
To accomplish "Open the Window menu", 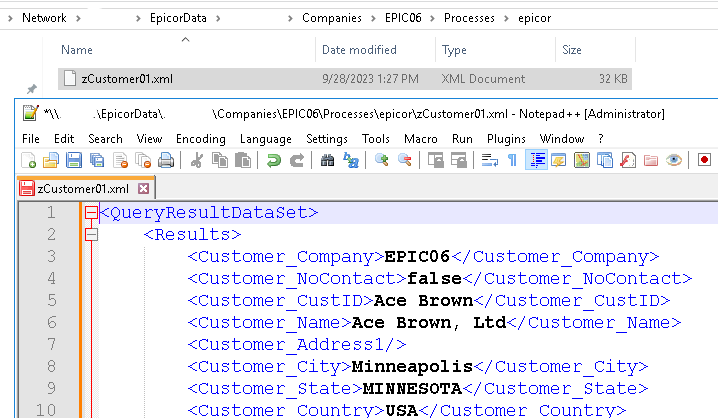I will point(561,139).
